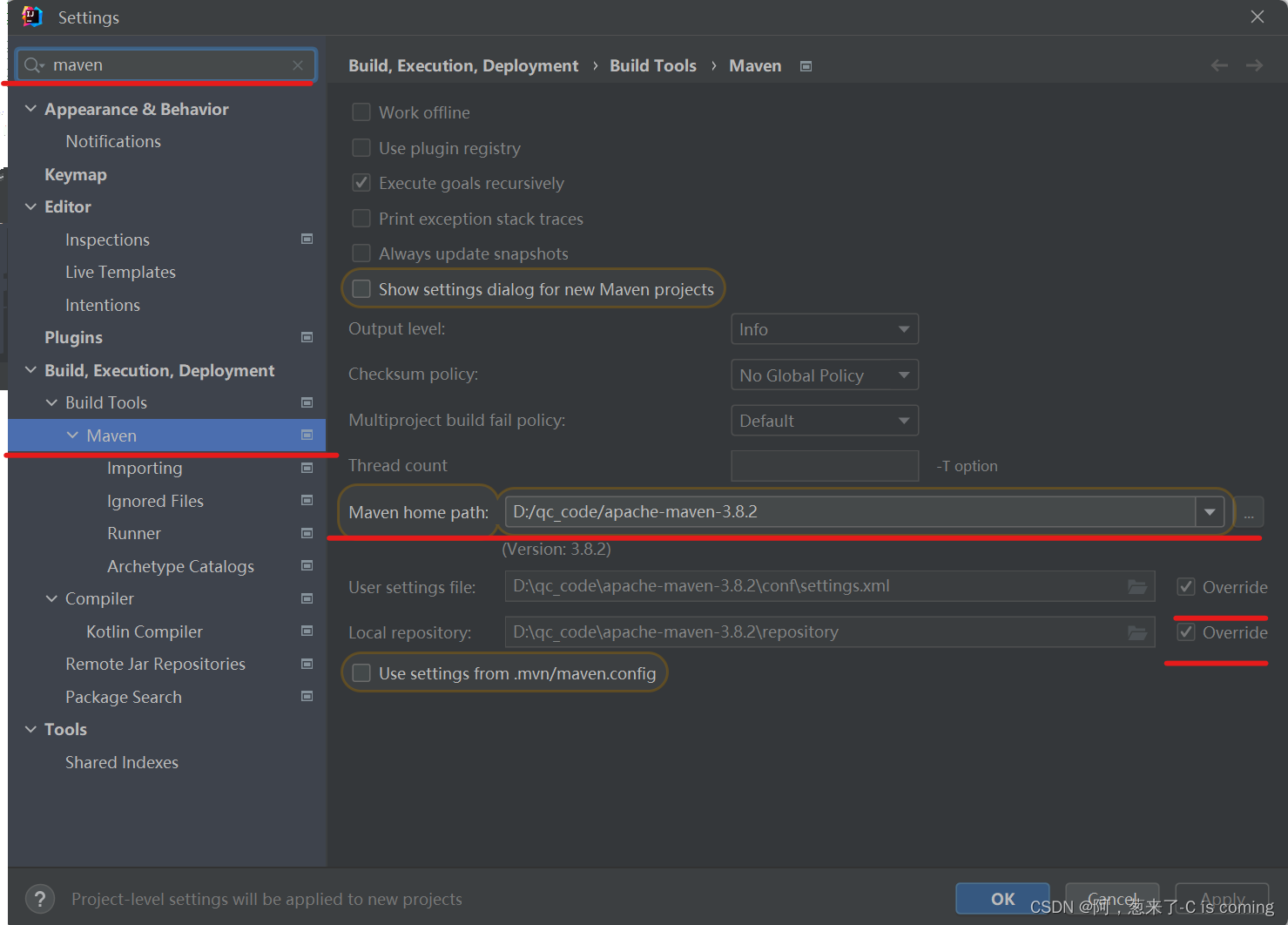Click OK button
Viewport: 1288px width, 925px height.
(1002, 899)
